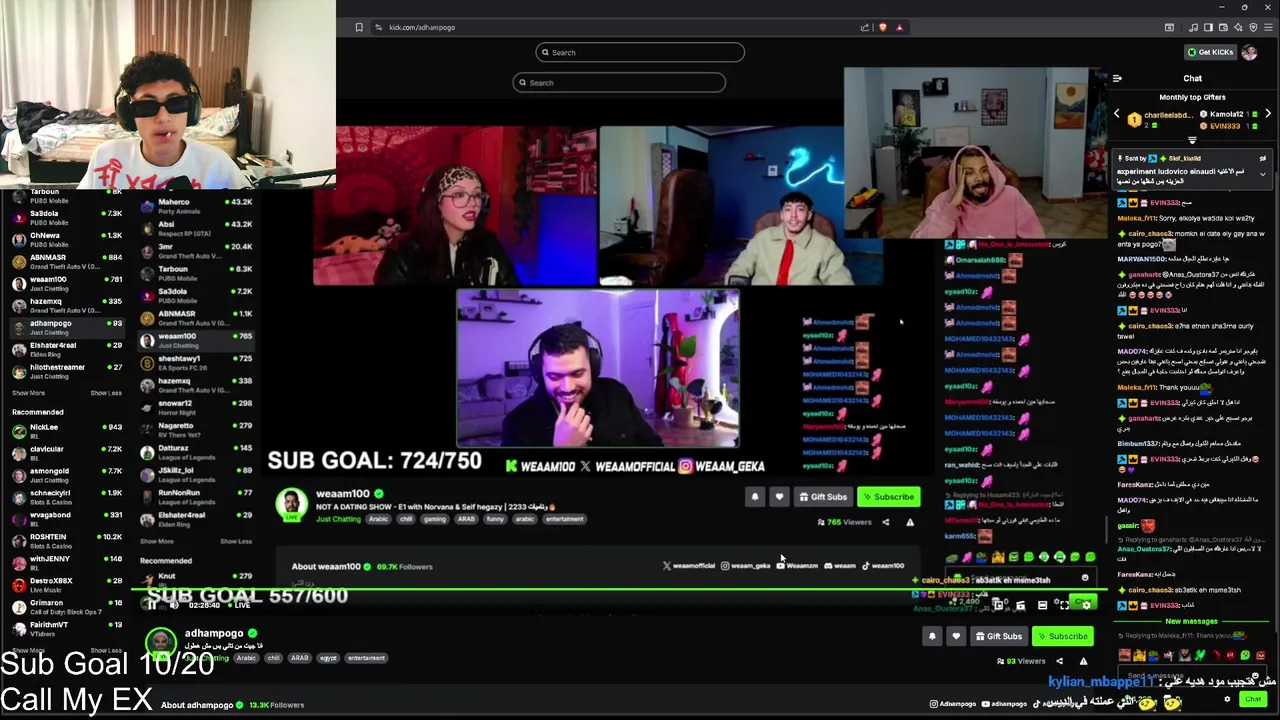This screenshot has width=1280, height=720.
Task: Show previous Monthly top Gifters
Action: [1117, 114]
